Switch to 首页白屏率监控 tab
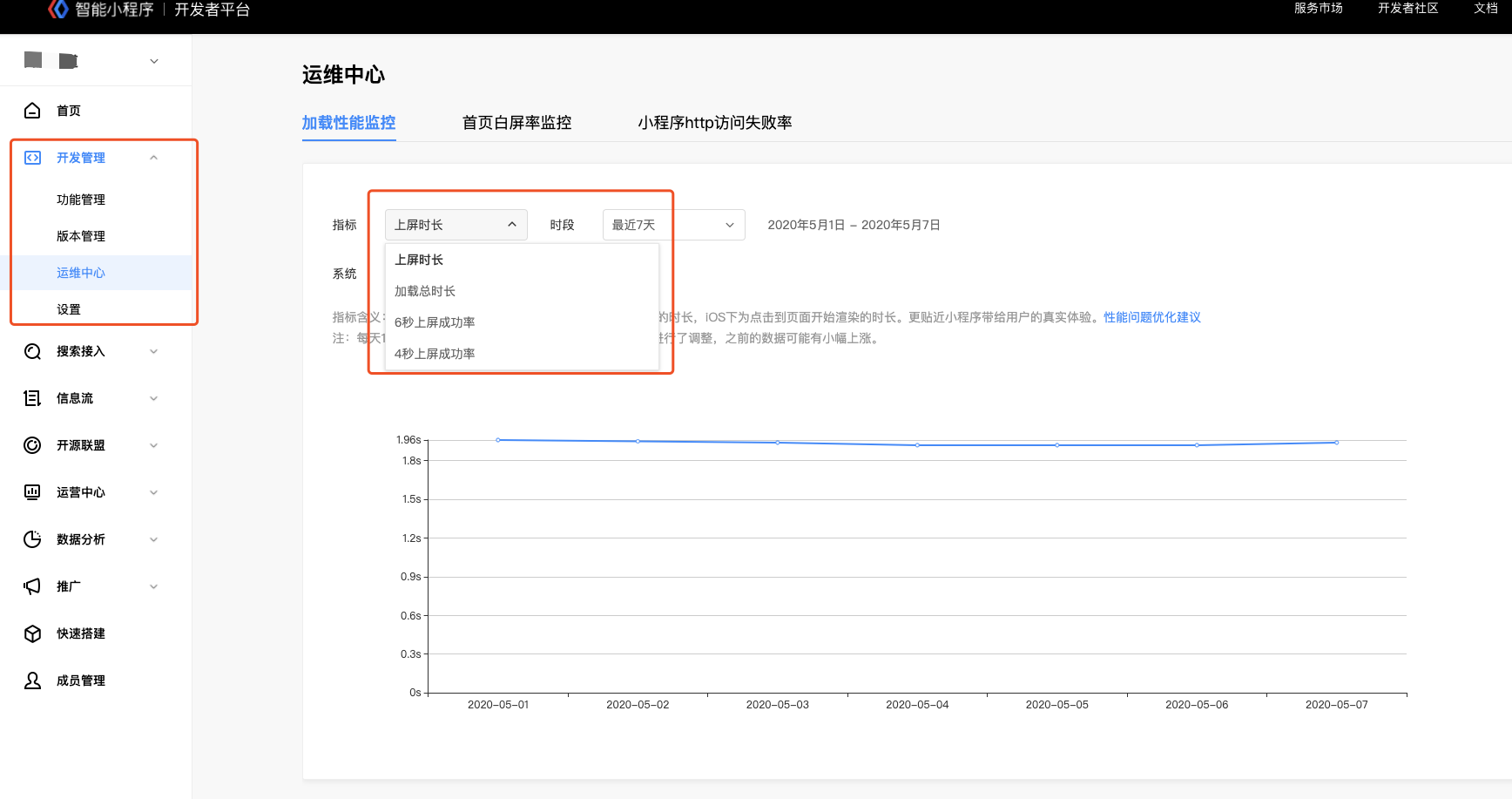The height and width of the screenshot is (799, 1512). 517,123
